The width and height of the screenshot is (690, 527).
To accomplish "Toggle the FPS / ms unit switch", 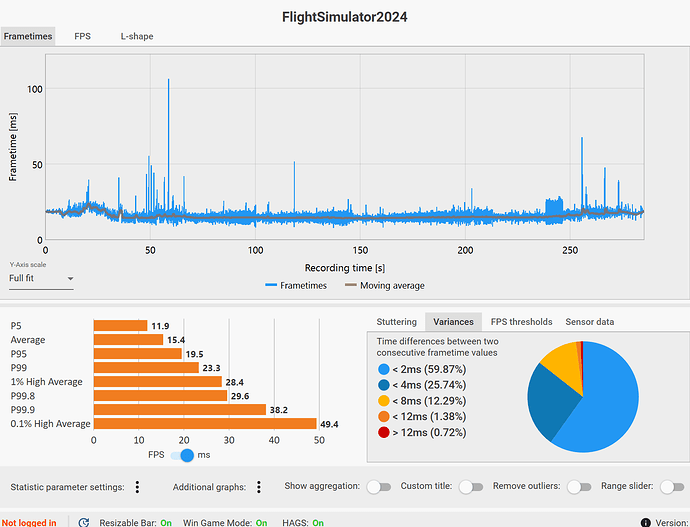I will click(182, 455).
